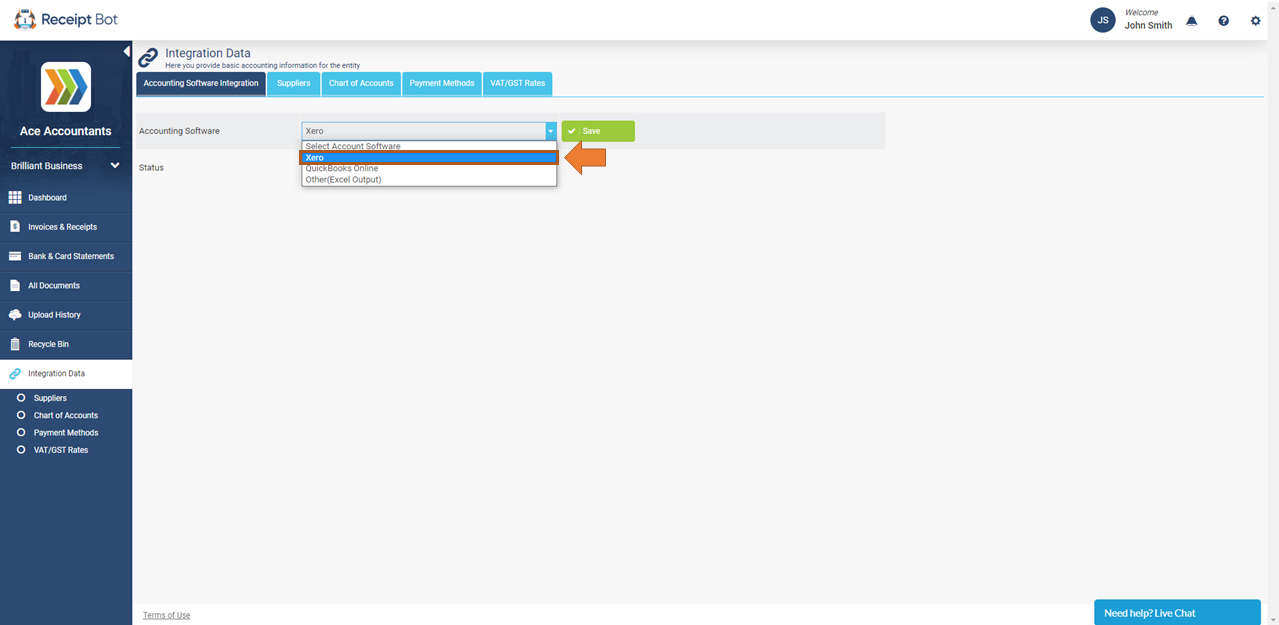This screenshot has height=625, width=1279.
Task: Switch to the Suppliers tab
Action: [294, 84]
